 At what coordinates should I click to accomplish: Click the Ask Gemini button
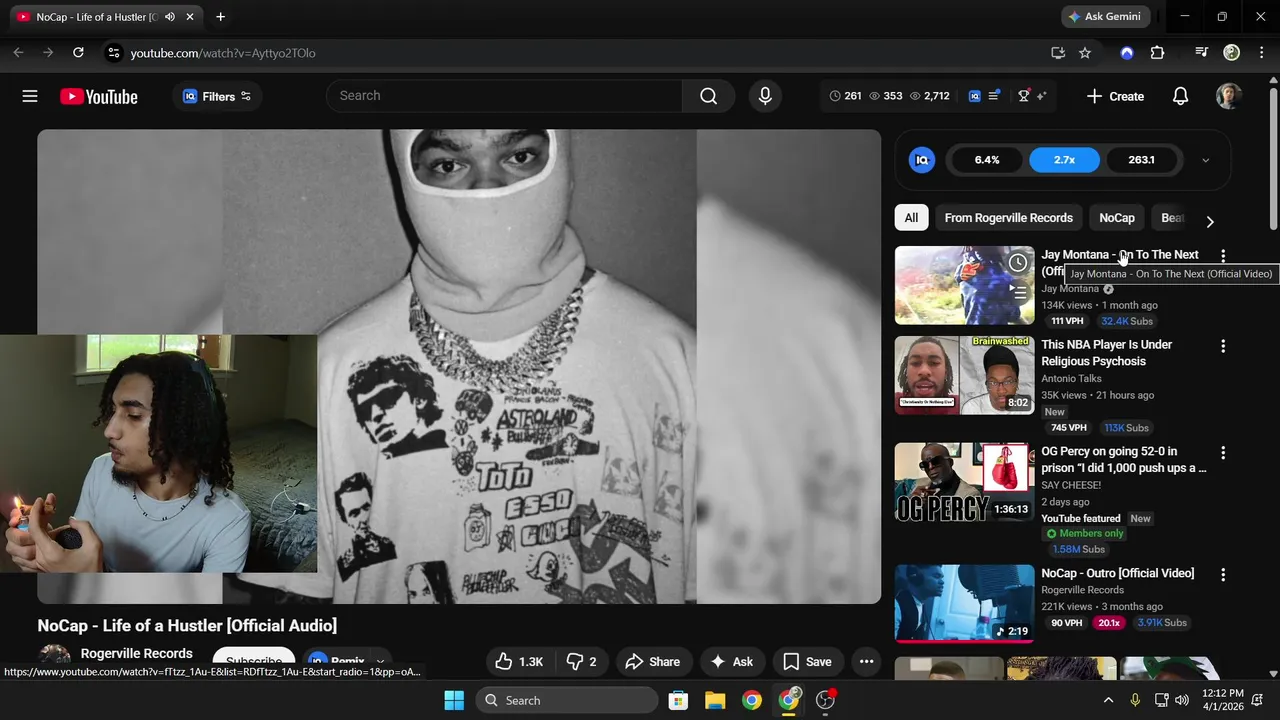[1105, 17]
